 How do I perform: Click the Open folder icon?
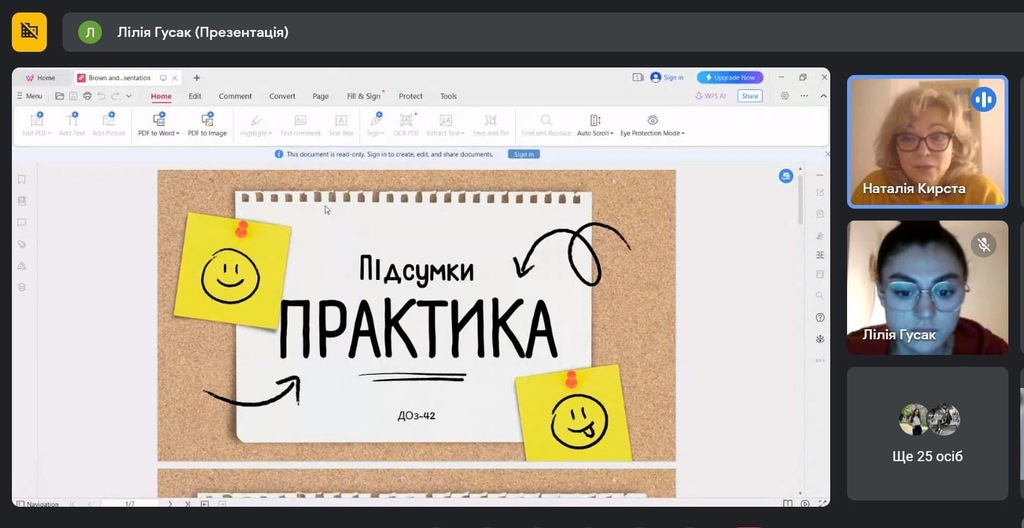[x=60, y=96]
